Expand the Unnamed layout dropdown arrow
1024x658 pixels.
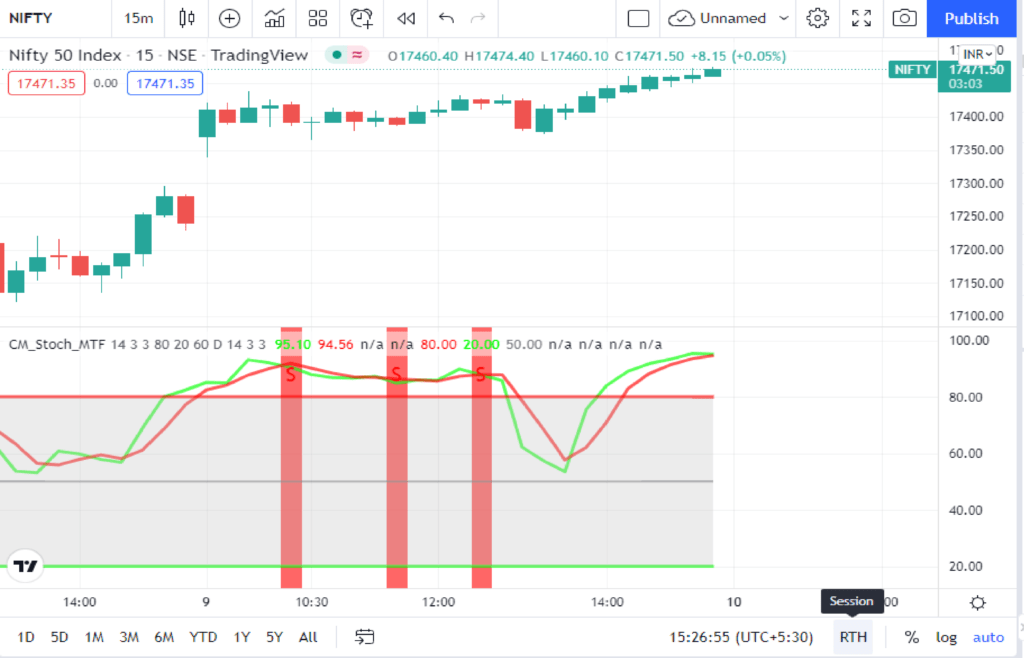tap(784, 18)
